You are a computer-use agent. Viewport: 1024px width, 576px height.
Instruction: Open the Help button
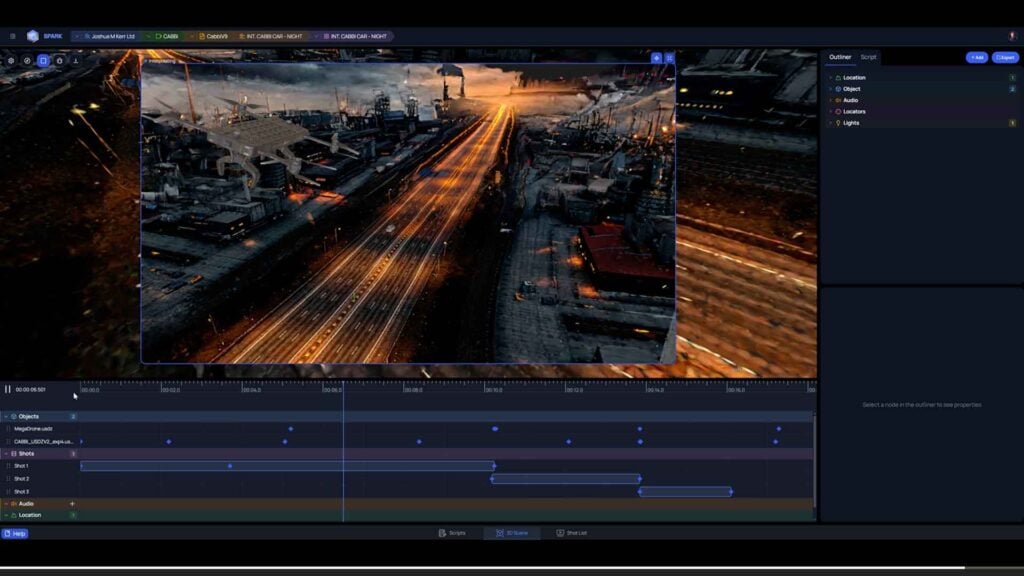click(x=14, y=534)
